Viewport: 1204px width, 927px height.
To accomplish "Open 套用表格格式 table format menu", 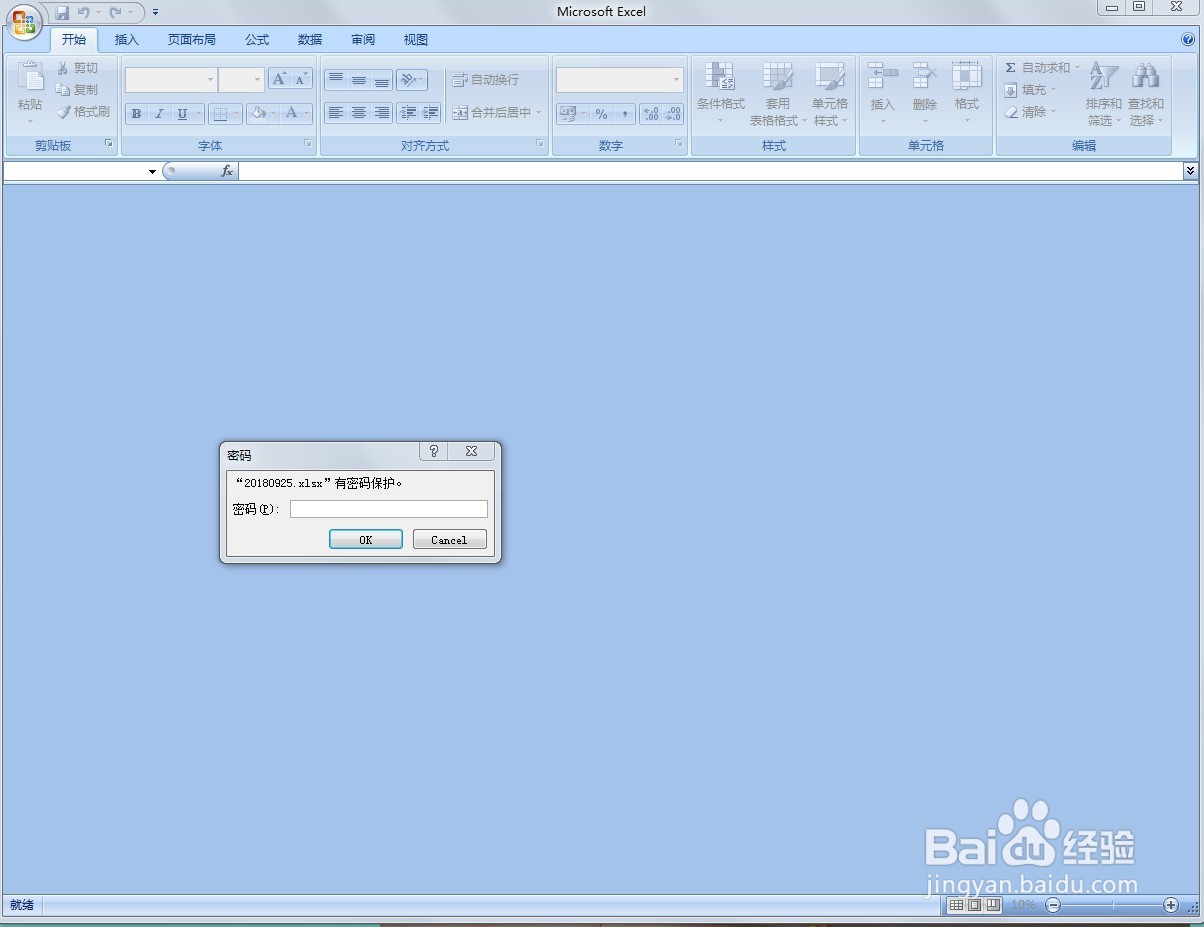I will point(777,94).
